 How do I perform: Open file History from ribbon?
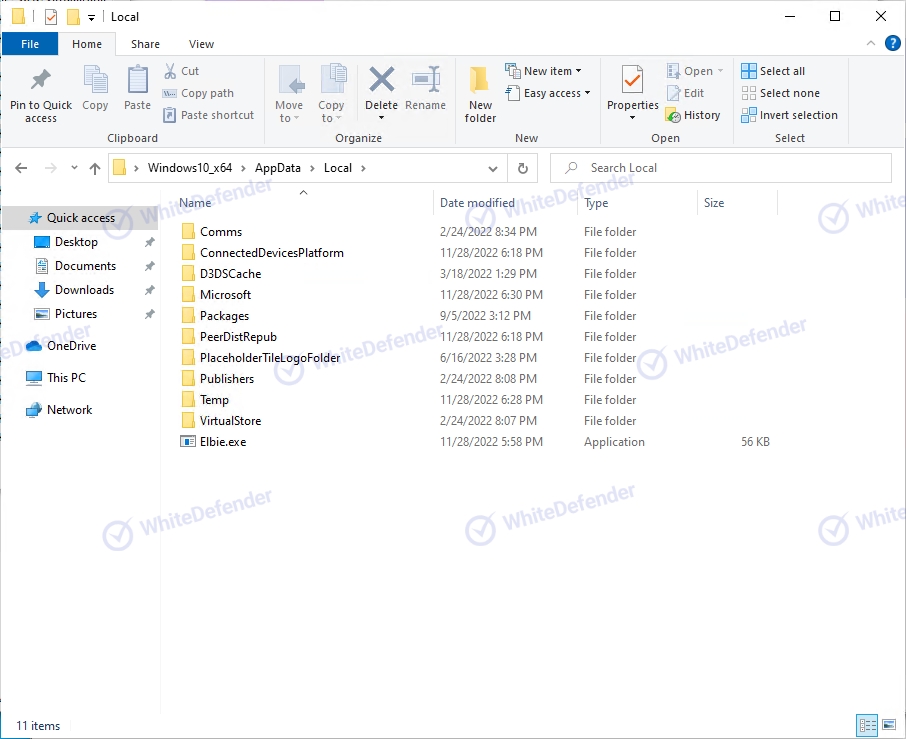click(693, 115)
